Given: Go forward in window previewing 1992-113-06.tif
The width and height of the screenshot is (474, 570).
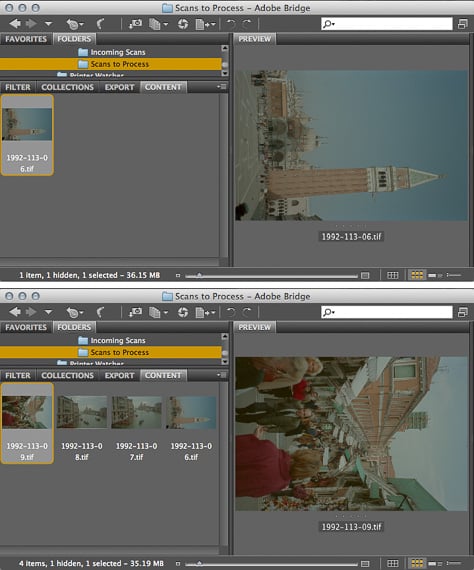Looking at the screenshot, I should click(x=32, y=24).
